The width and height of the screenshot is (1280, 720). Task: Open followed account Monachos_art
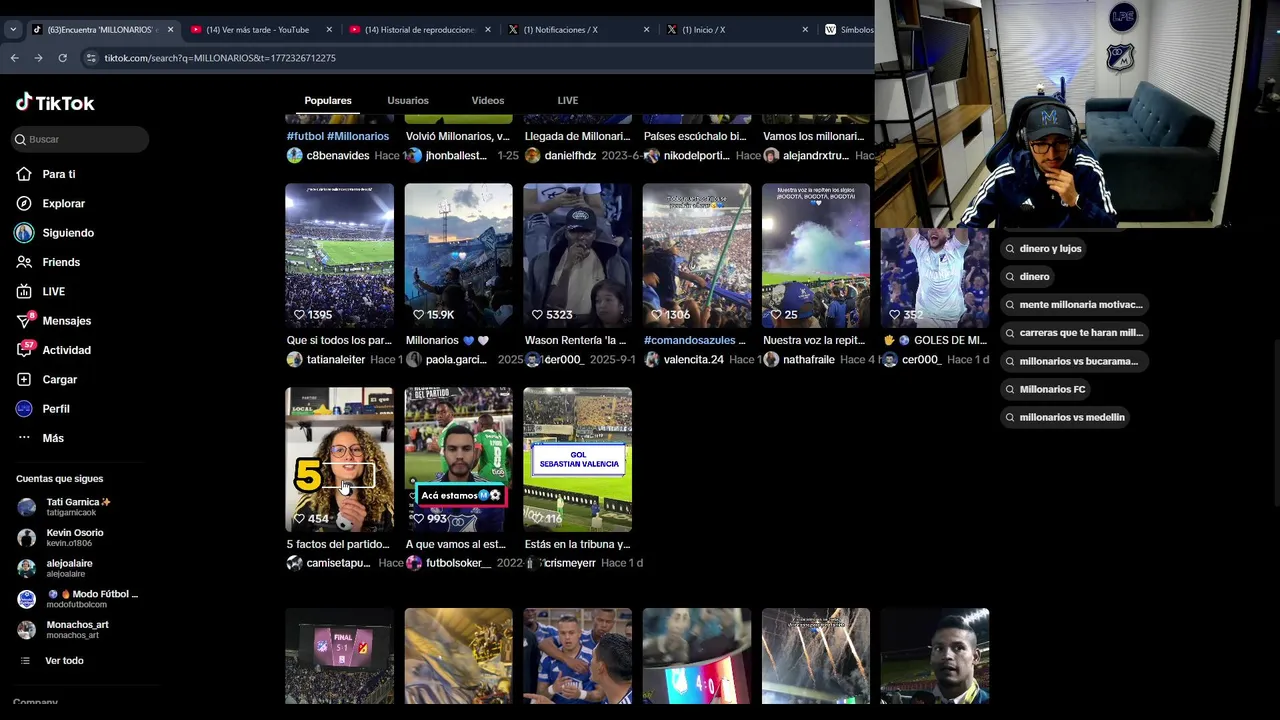click(77, 629)
